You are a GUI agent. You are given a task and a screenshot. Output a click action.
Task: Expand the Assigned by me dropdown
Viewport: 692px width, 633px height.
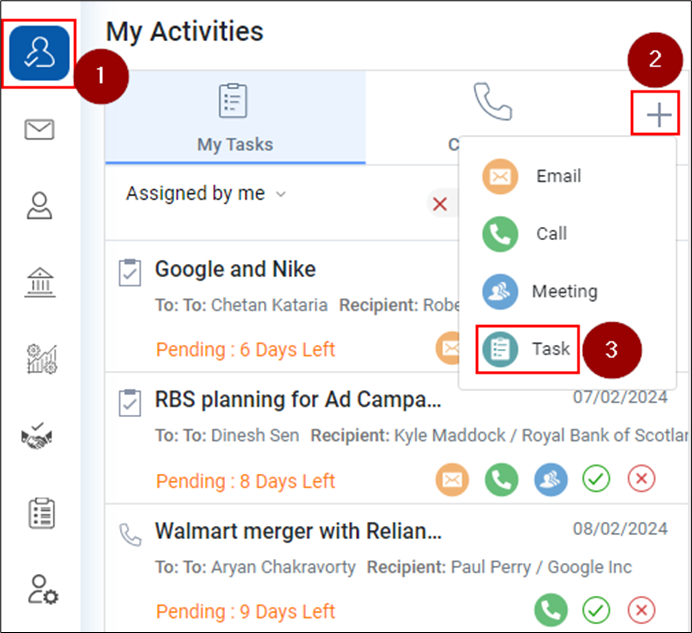coord(206,193)
